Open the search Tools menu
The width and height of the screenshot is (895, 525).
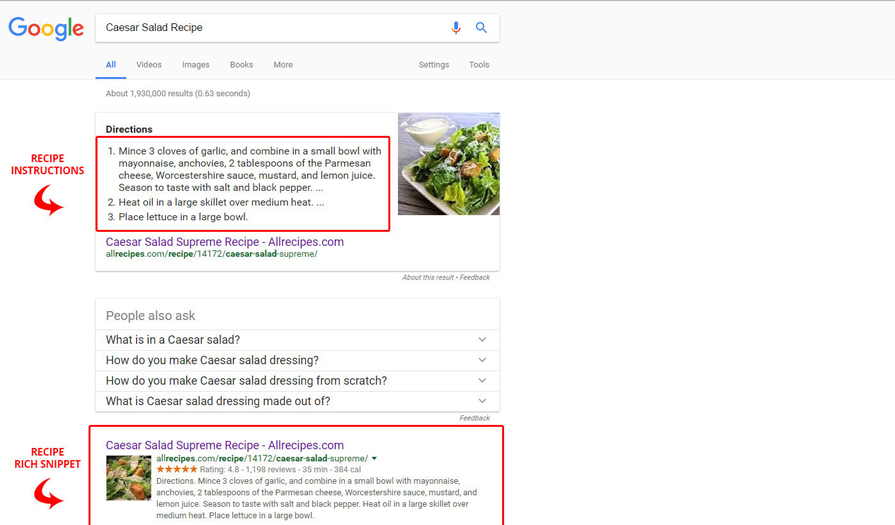(479, 65)
